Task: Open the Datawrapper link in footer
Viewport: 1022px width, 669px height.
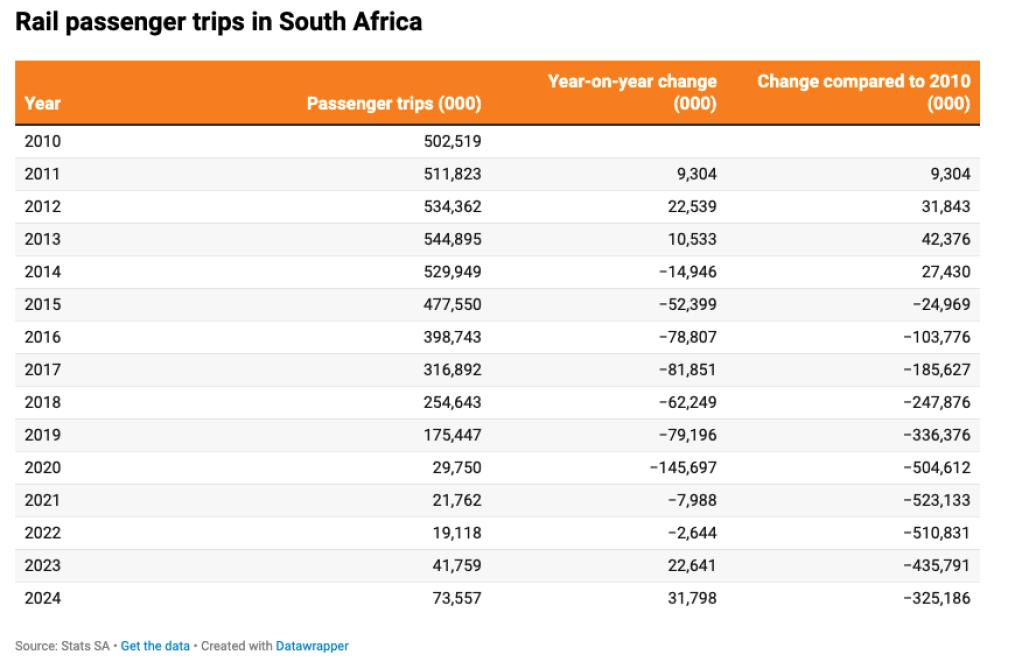Action: point(312,646)
